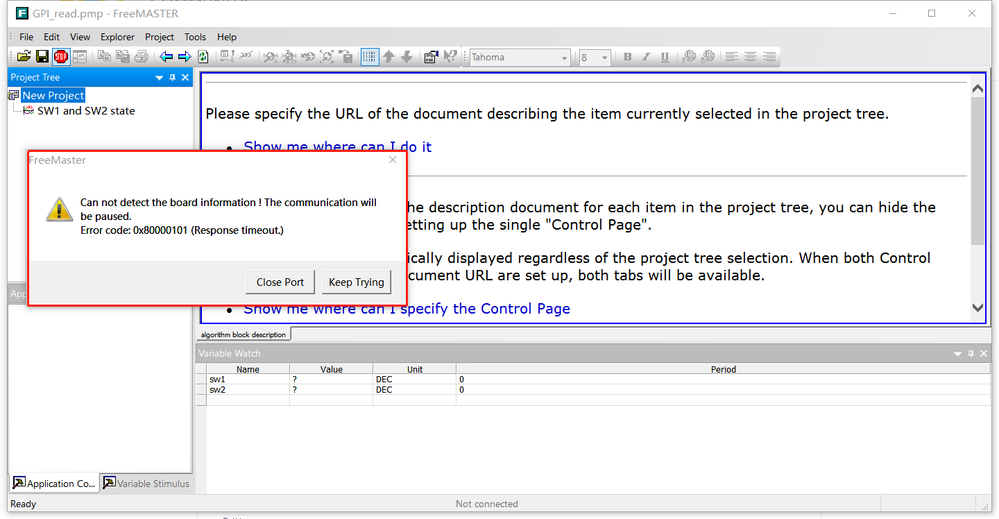Refresh the page with the green arrows icon
Image resolution: width=999 pixels, height=519 pixels.
pyautogui.click(x=203, y=57)
